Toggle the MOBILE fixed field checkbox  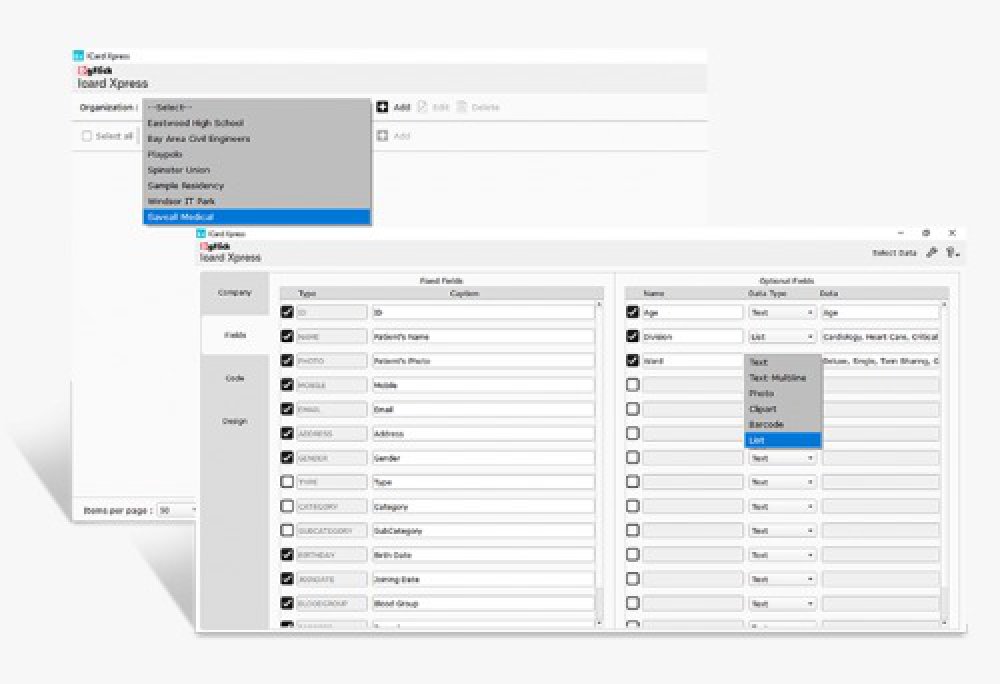tap(287, 384)
